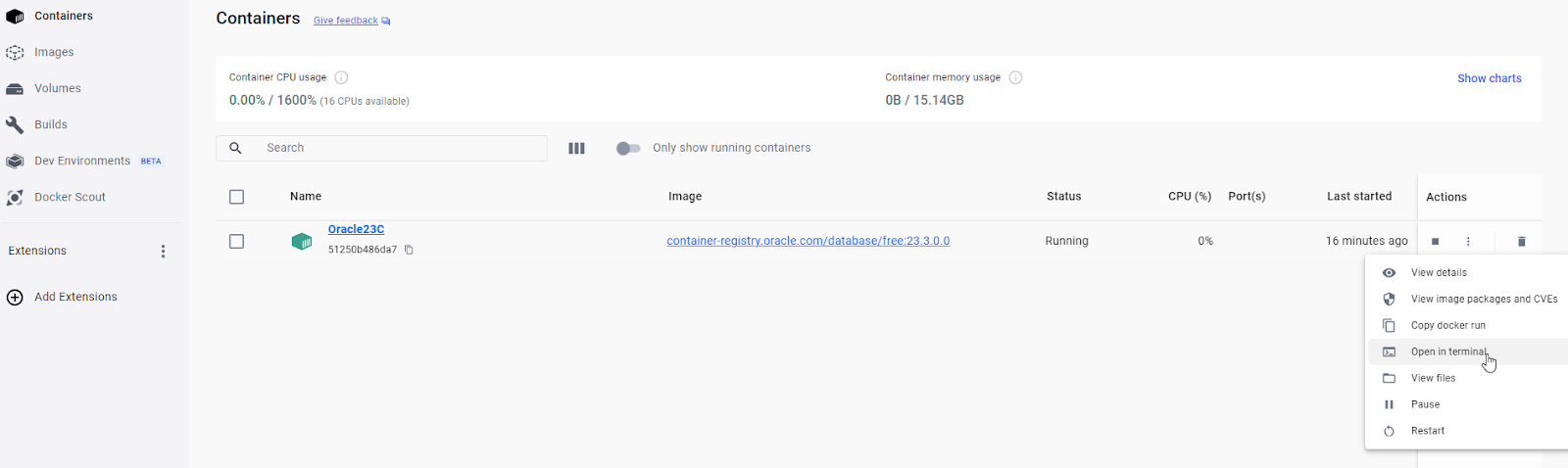This screenshot has height=468, width=1568.
Task: Open the Oracle23C more actions menu
Action: (1468, 242)
